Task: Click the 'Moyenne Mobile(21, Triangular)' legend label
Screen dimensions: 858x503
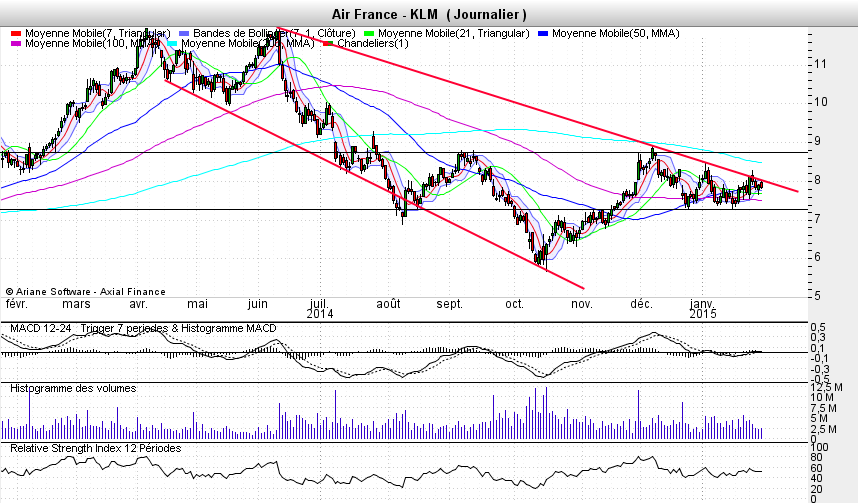Action: click(454, 33)
